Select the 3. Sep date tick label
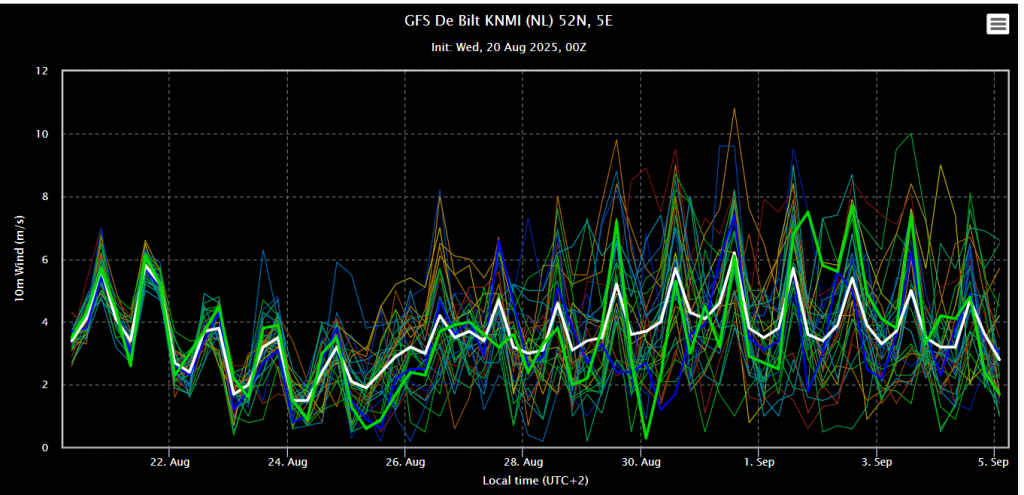The image size is (1024, 495). pyautogui.click(x=876, y=461)
